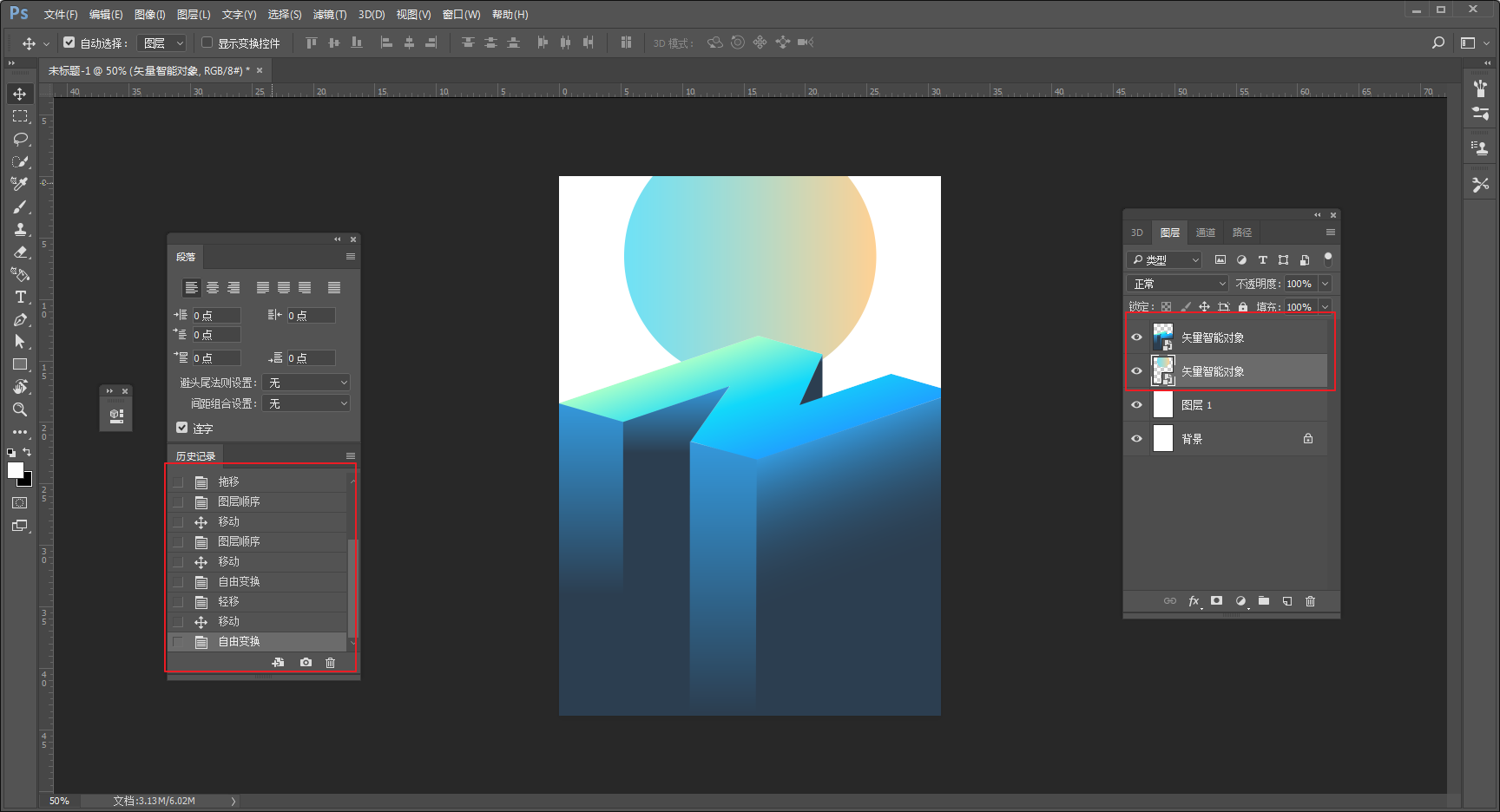Create a new snapshot in 历史记录 panel

coord(306,663)
